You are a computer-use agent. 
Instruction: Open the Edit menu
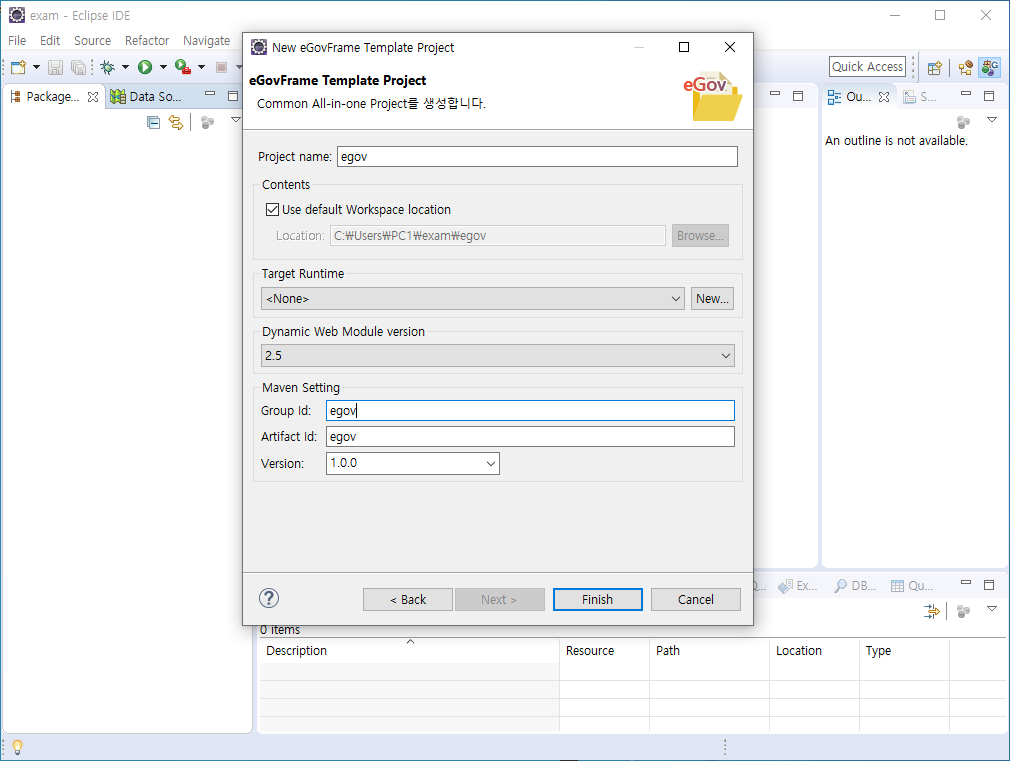point(50,41)
